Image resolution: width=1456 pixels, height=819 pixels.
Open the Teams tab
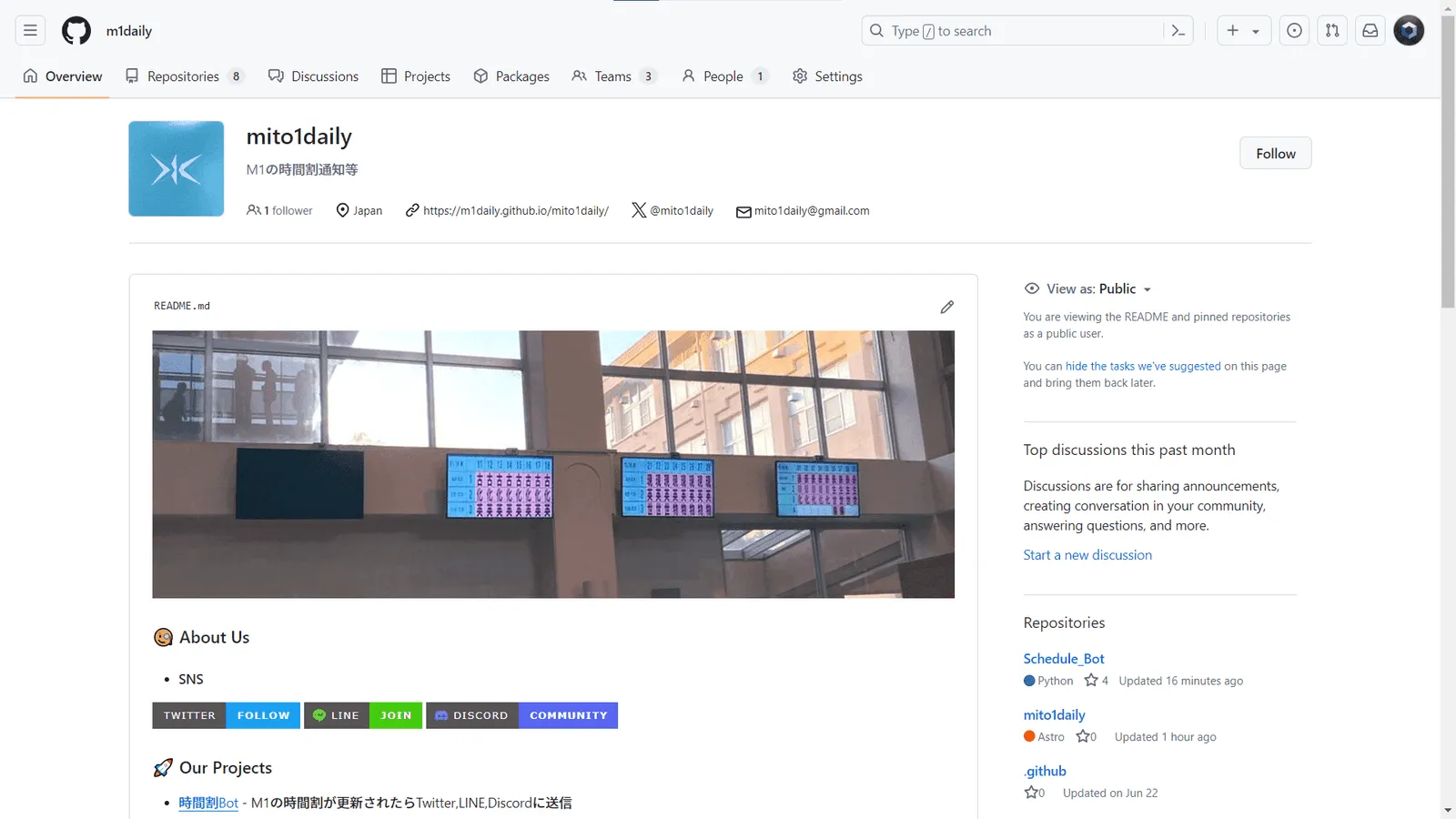[x=613, y=76]
